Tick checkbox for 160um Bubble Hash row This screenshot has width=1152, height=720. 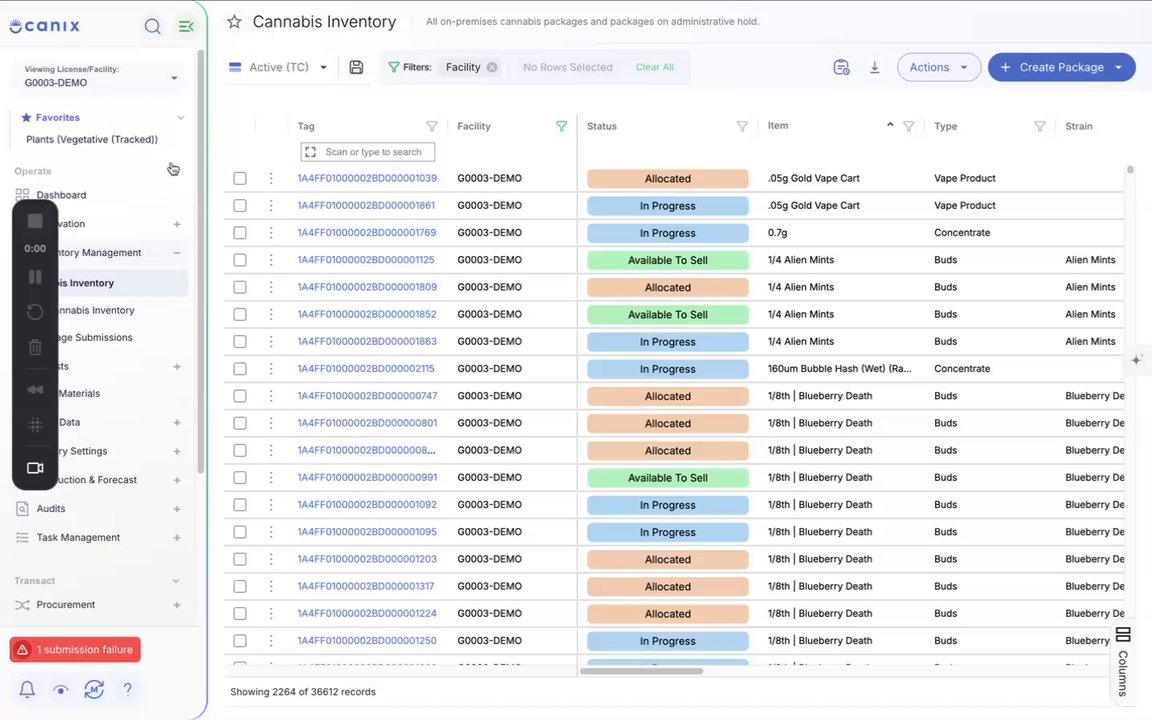click(240, 369)
